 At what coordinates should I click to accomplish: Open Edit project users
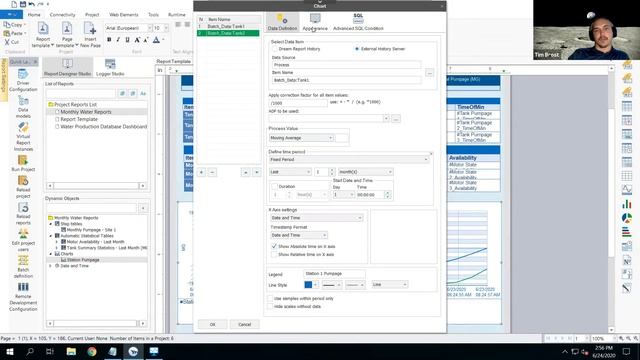[23, 240]
